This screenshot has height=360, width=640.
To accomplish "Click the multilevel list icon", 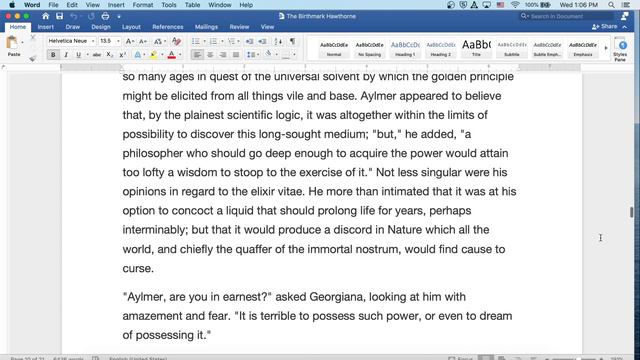I will click(231, 41).
